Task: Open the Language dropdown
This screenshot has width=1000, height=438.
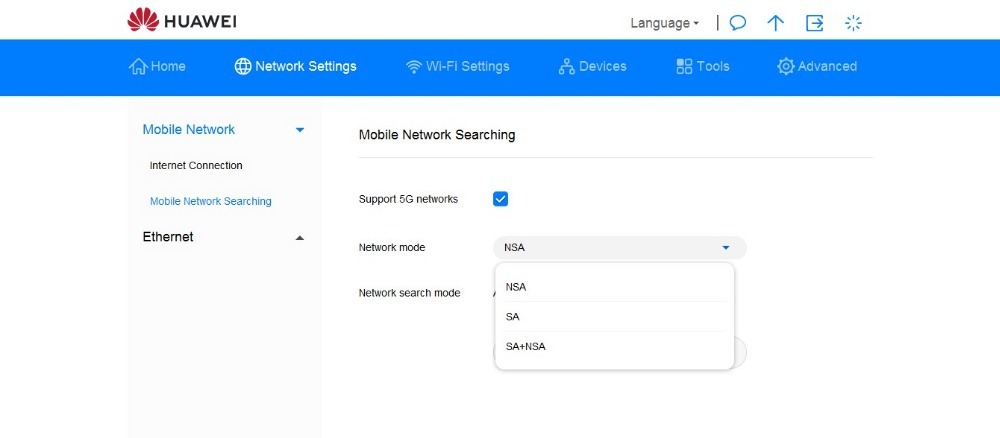Action: (665, 23)
